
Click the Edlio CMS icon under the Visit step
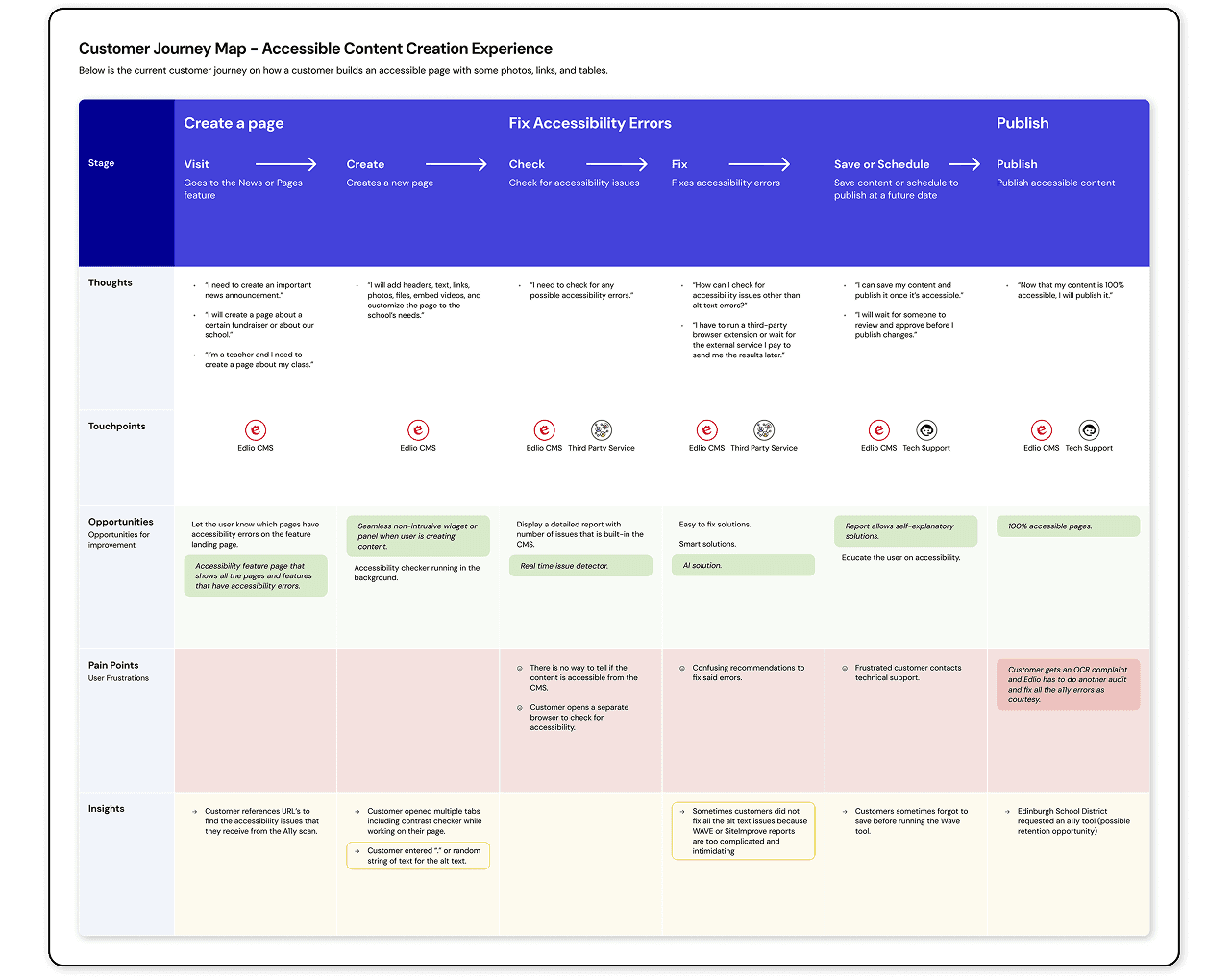coord(255,432)
